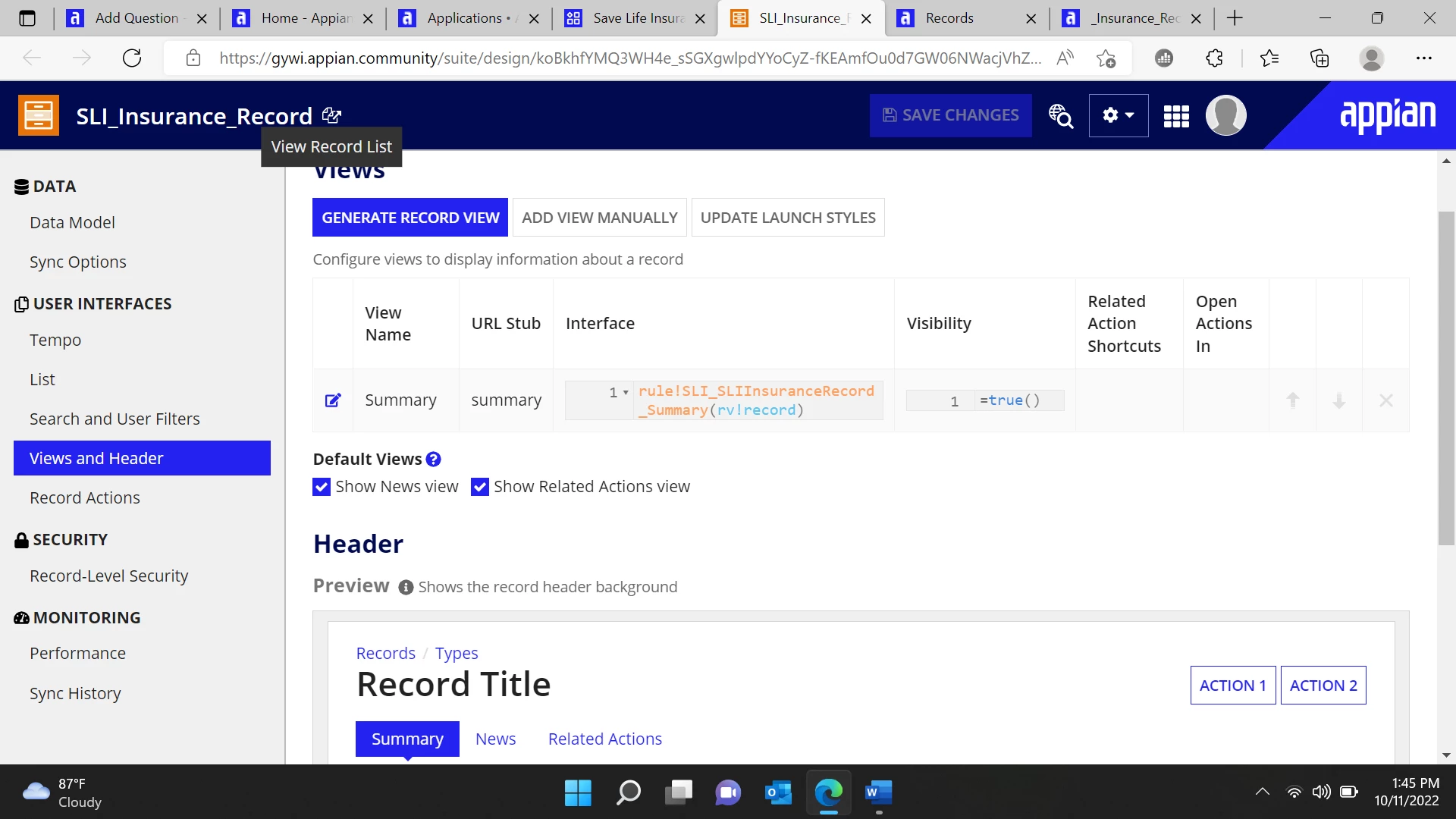Click the Appian logo
Viewport: 1456px width, 819px height.
(x=1388, y=116)
